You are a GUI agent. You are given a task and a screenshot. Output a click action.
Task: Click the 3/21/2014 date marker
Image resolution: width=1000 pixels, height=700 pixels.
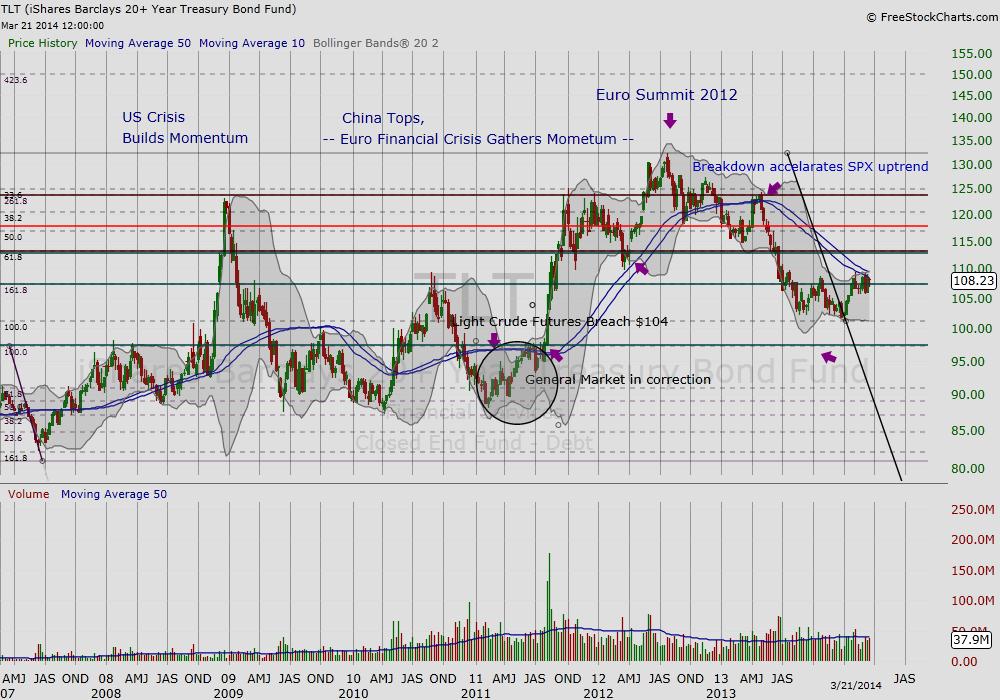point(855,683)
